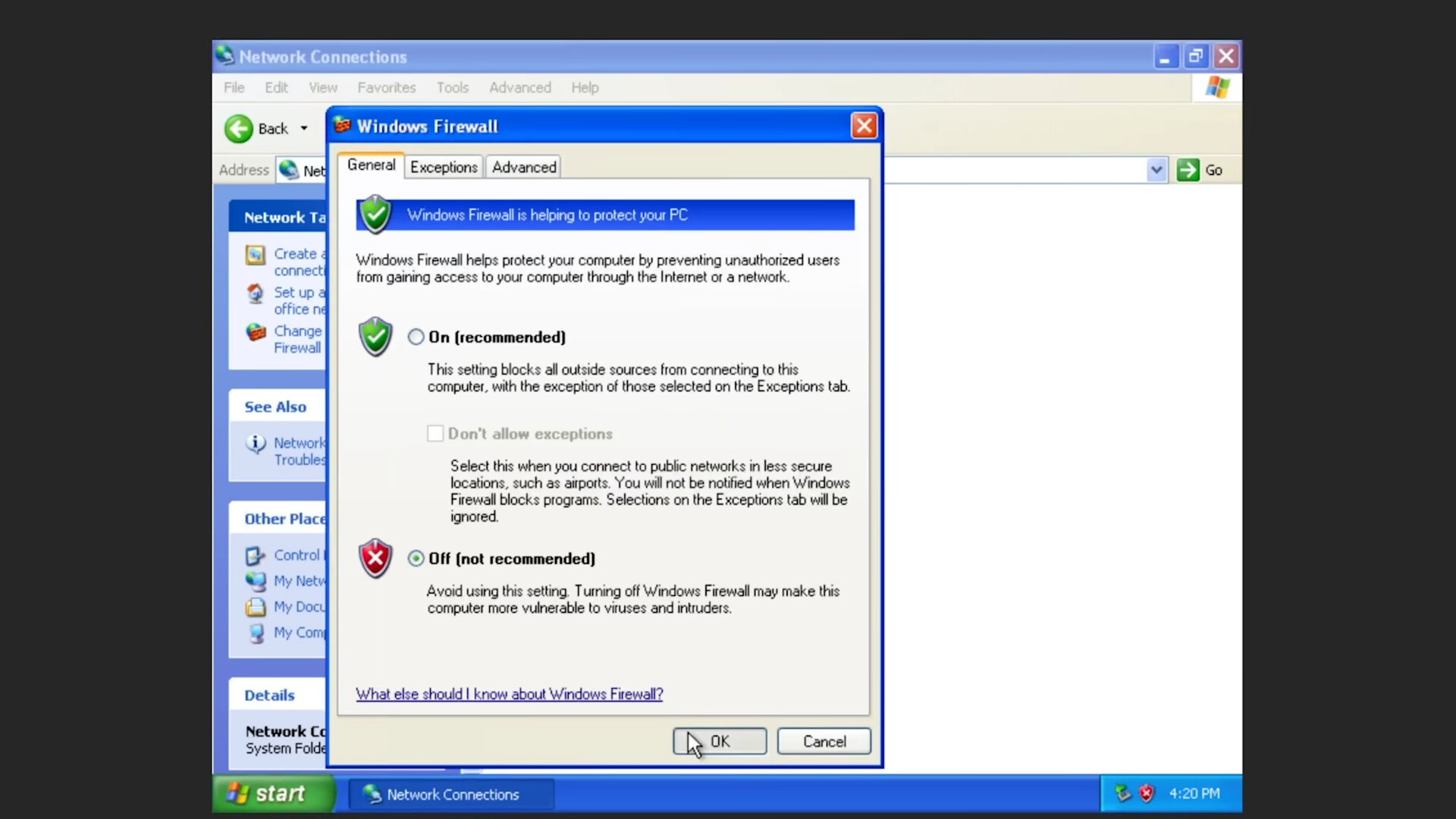The width and height of the screenshot is (1456, 819).
Task: Open Change Windows Firewall settings link
Action: click(x=299, y=339)
